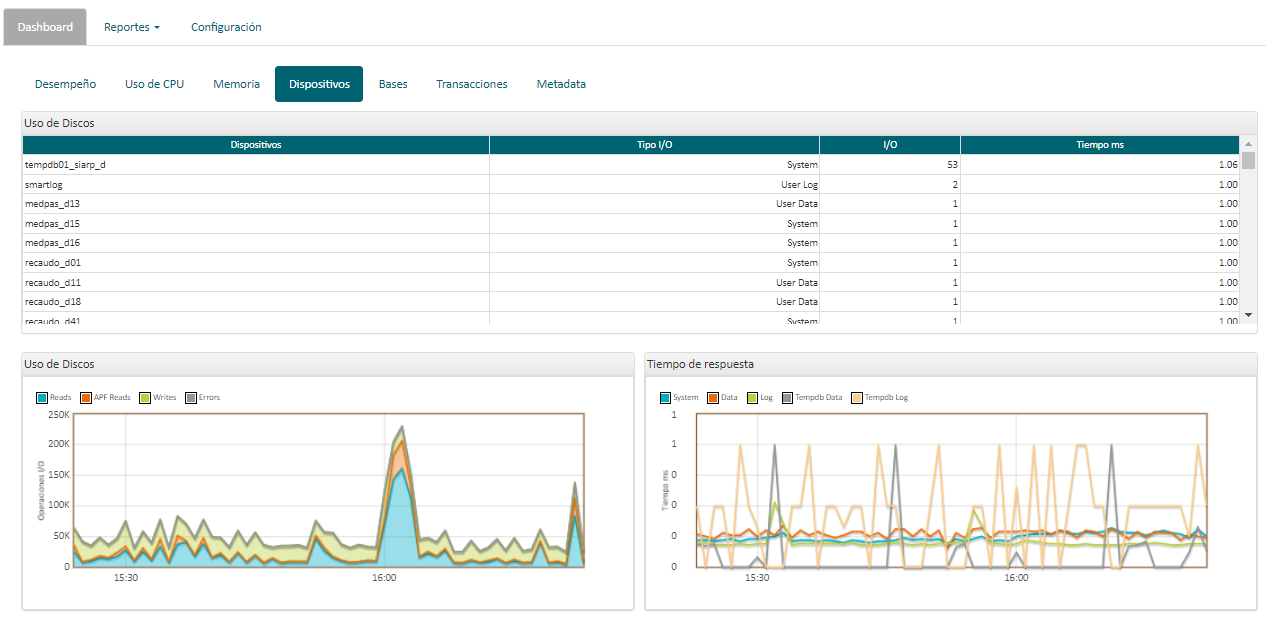Toggle the Reads legend swatch
This screenshot has width=1266, height=619.
pyautogui.click(x=42, y=398)
